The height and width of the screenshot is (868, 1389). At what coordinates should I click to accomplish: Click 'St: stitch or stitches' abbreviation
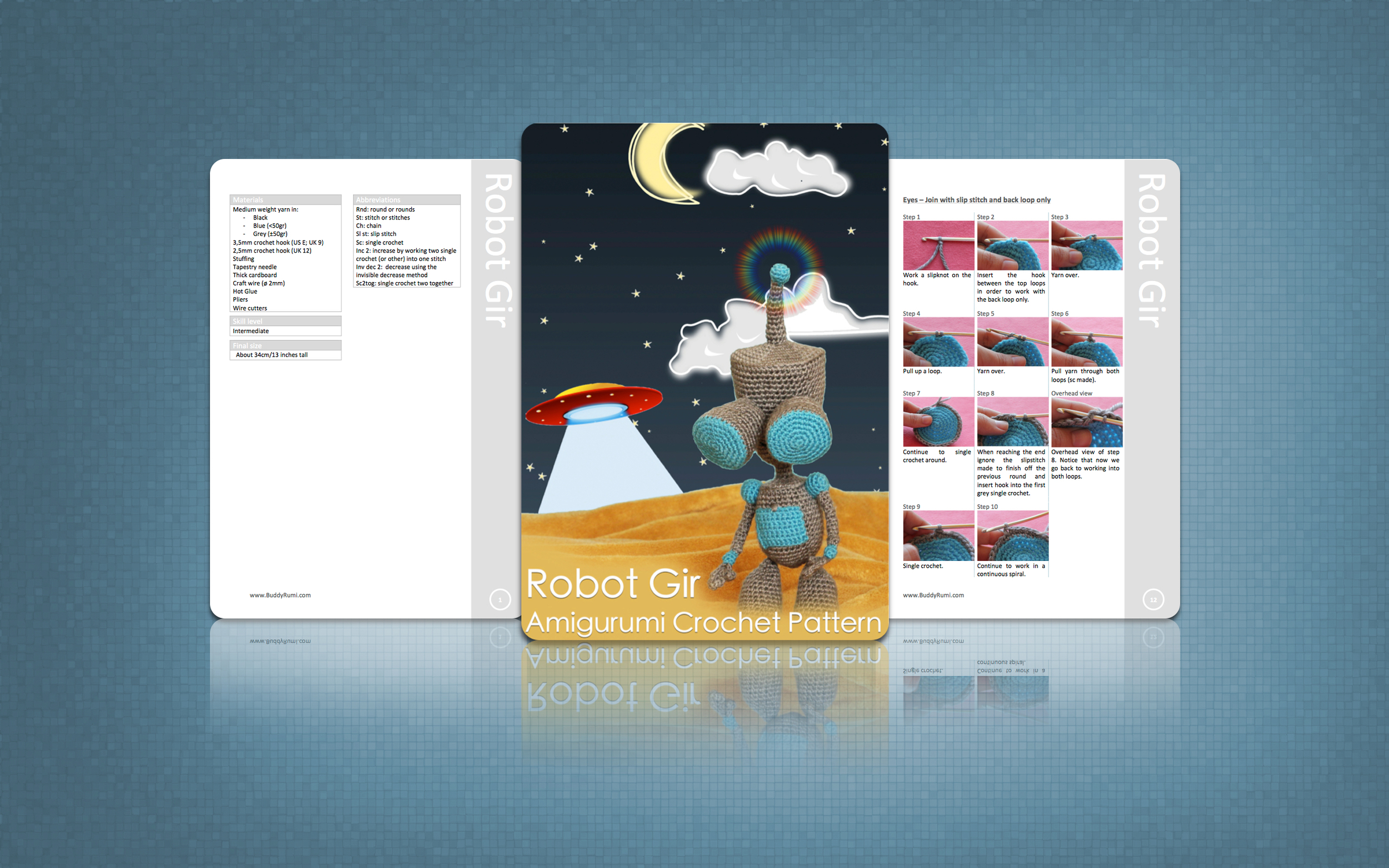coord(383,218)
